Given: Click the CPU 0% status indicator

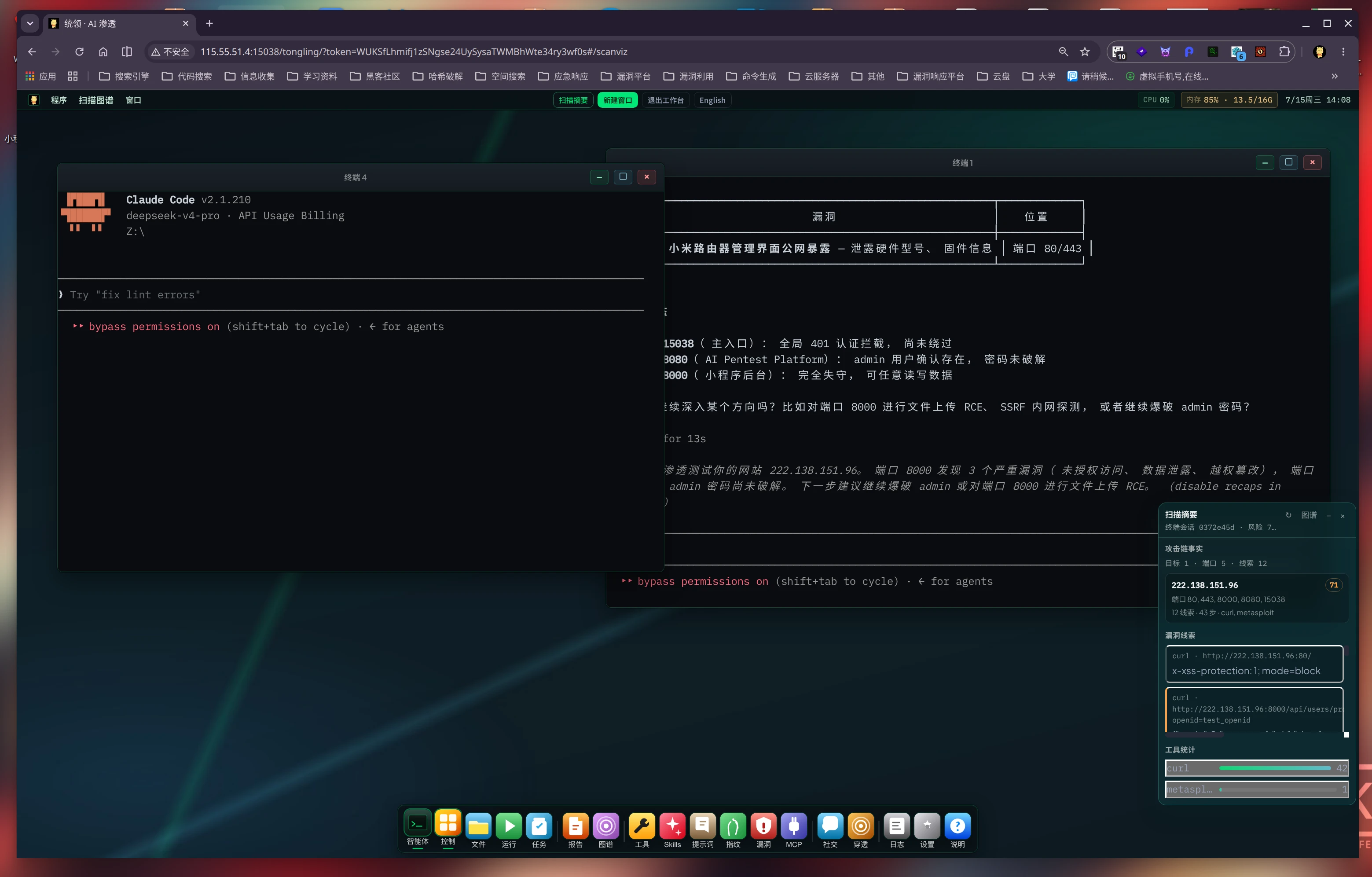Looking at the screenshot, I should coord(1156,100).
